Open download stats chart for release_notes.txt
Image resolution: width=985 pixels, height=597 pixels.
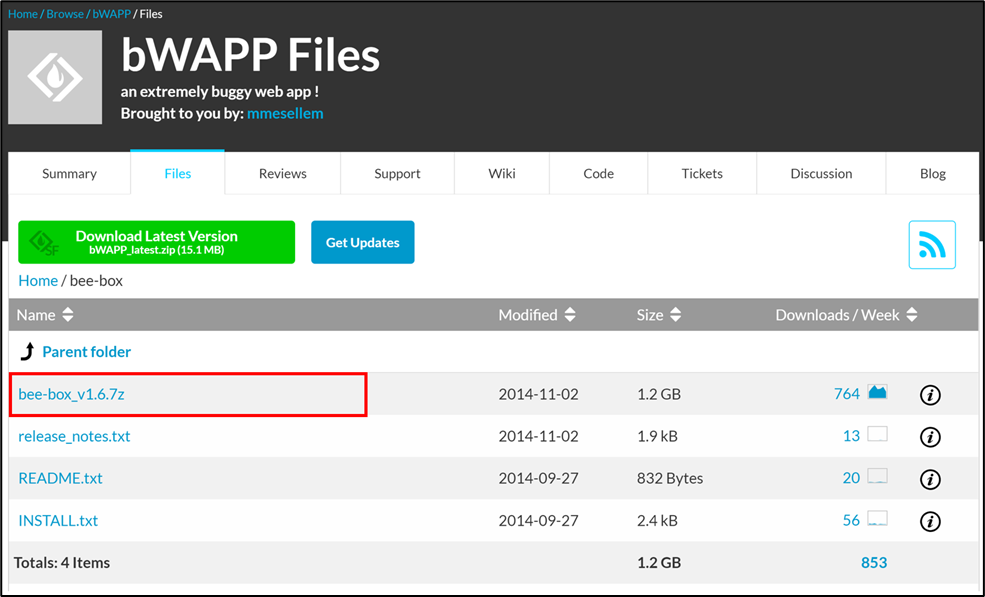tap(877, 434)
